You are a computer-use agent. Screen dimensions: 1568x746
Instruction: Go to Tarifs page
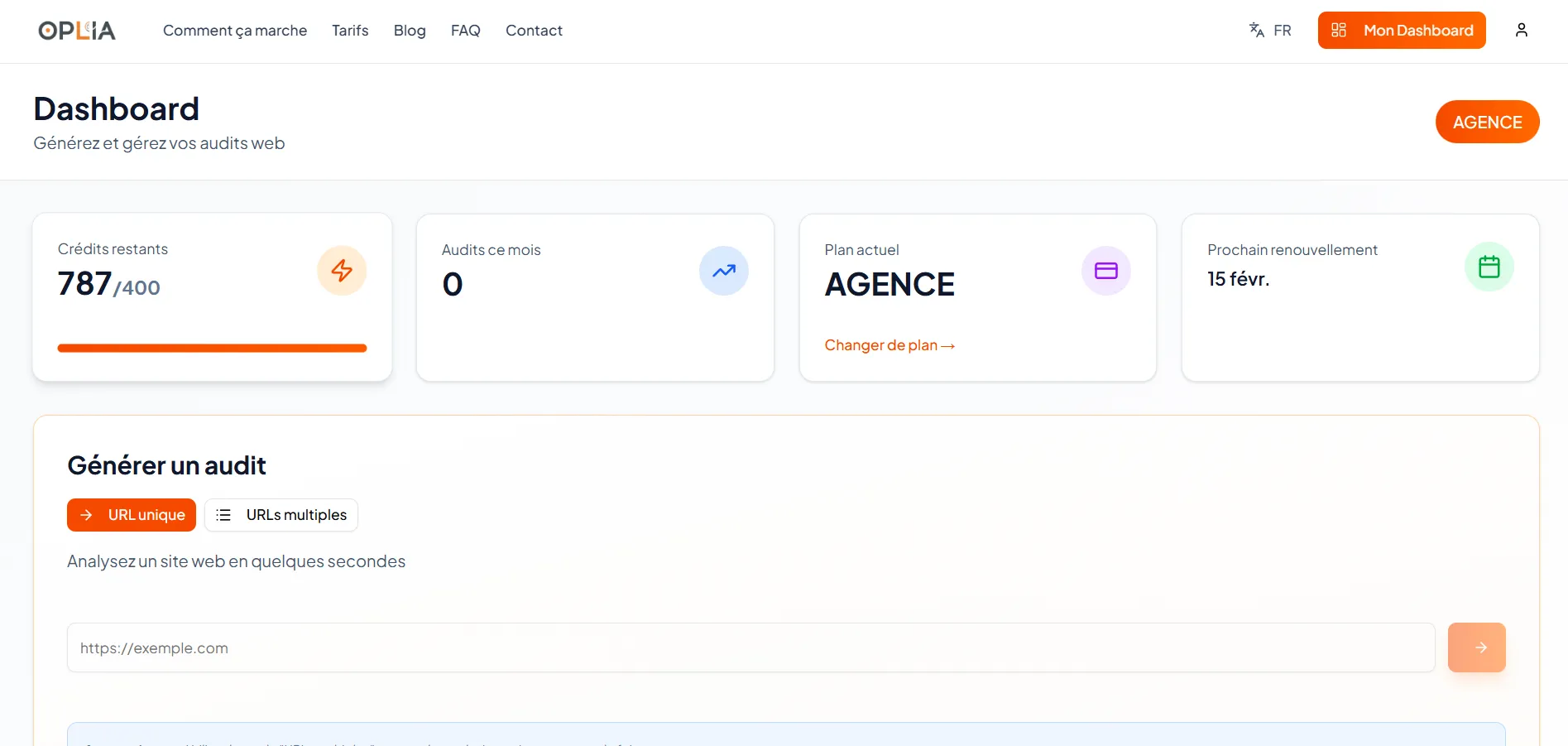(x=350, y=31)
